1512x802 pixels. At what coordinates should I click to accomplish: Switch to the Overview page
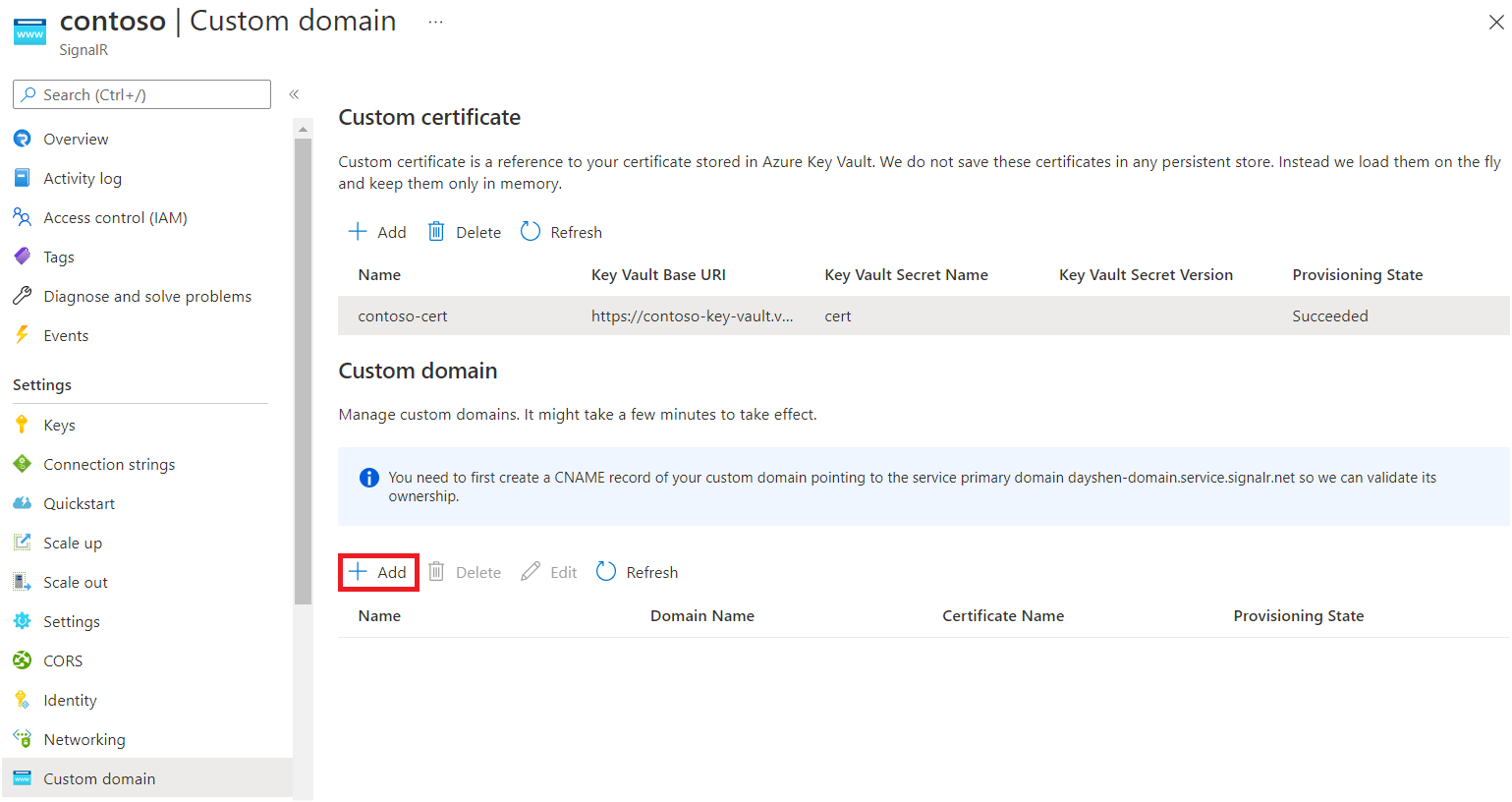[75, 138]
